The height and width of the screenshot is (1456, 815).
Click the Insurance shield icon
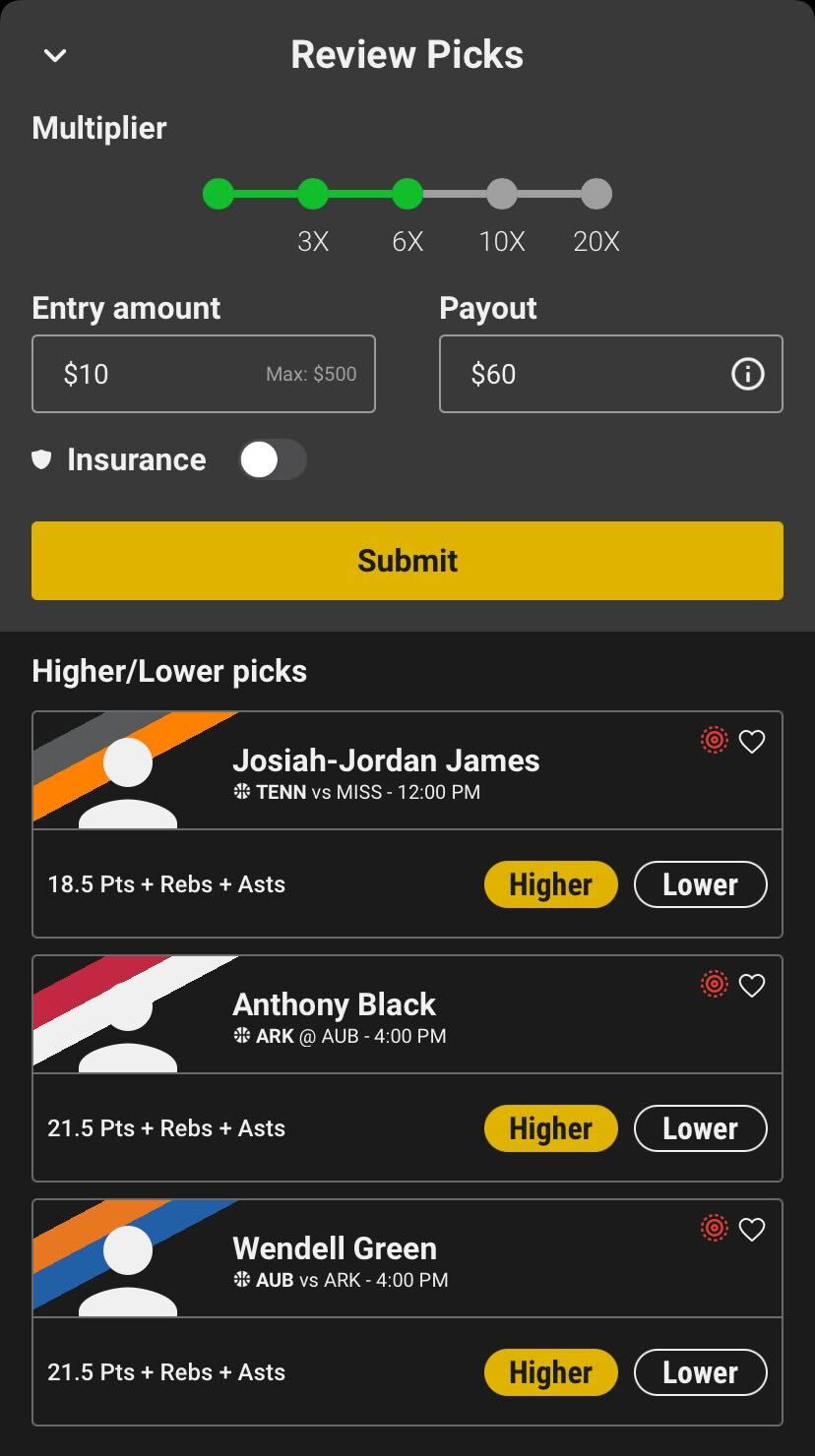[41, 459]
